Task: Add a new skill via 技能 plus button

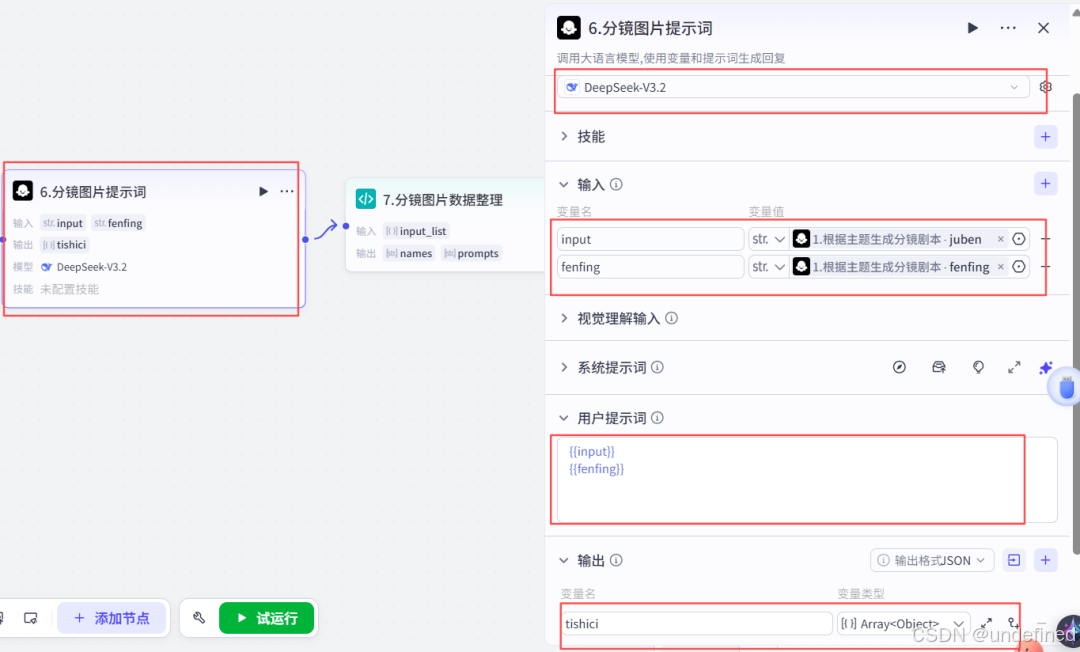Action: click(x=1046, y=136)
